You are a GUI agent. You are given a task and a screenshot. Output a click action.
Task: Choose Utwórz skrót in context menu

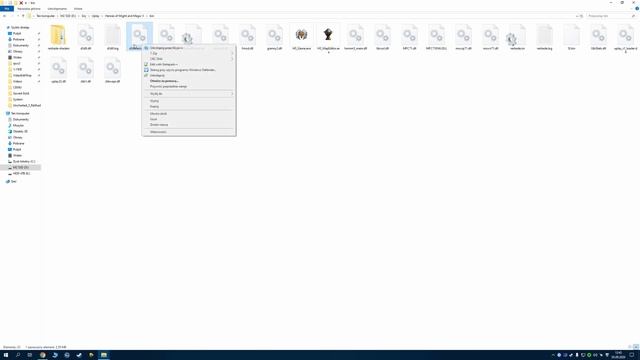189,113
